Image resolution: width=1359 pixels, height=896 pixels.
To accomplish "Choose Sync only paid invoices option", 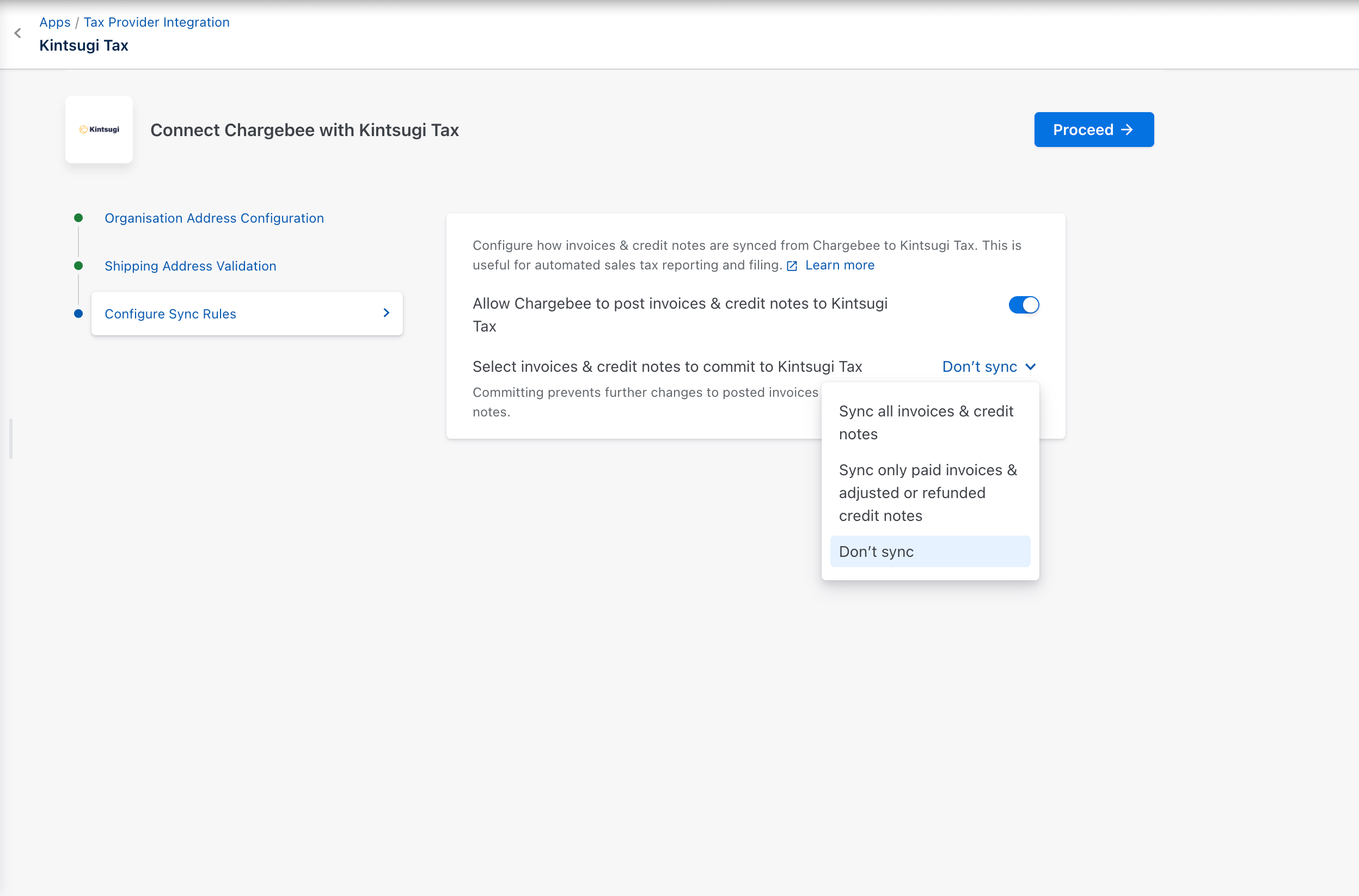I will coord(928,493).
